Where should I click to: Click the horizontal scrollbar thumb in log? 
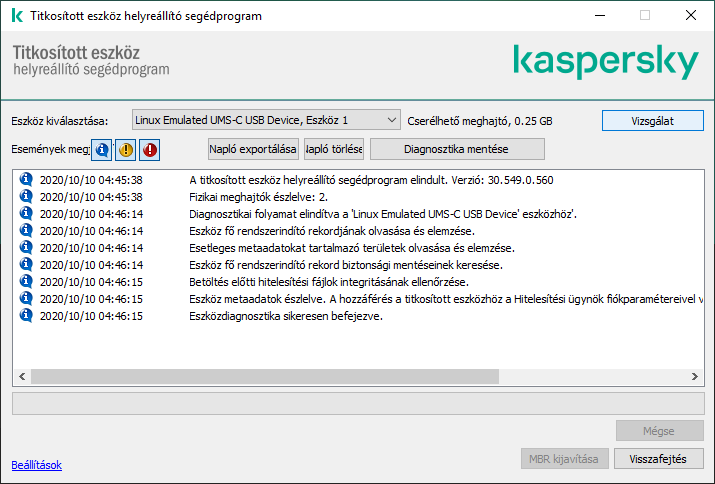[x=260, y=378]
